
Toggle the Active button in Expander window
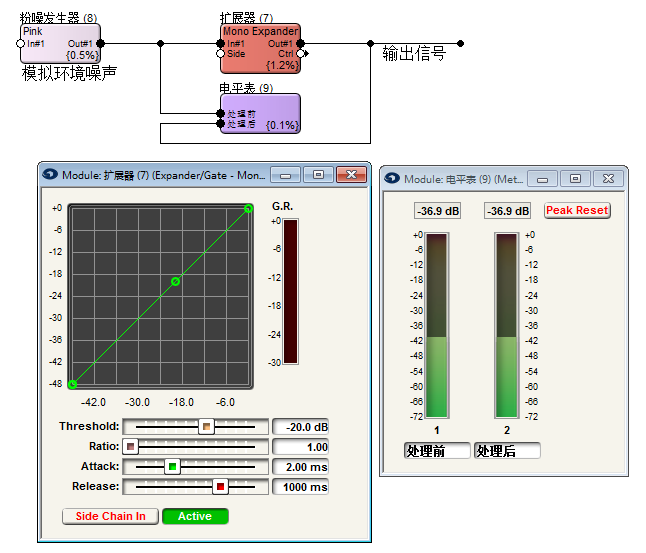tap(195, 516)
